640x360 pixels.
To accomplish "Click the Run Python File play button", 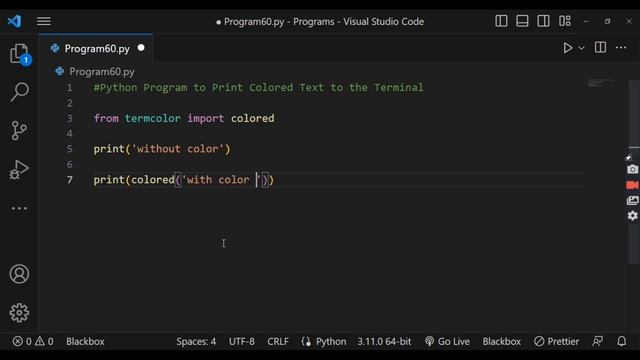I will (x=567, y=48).
